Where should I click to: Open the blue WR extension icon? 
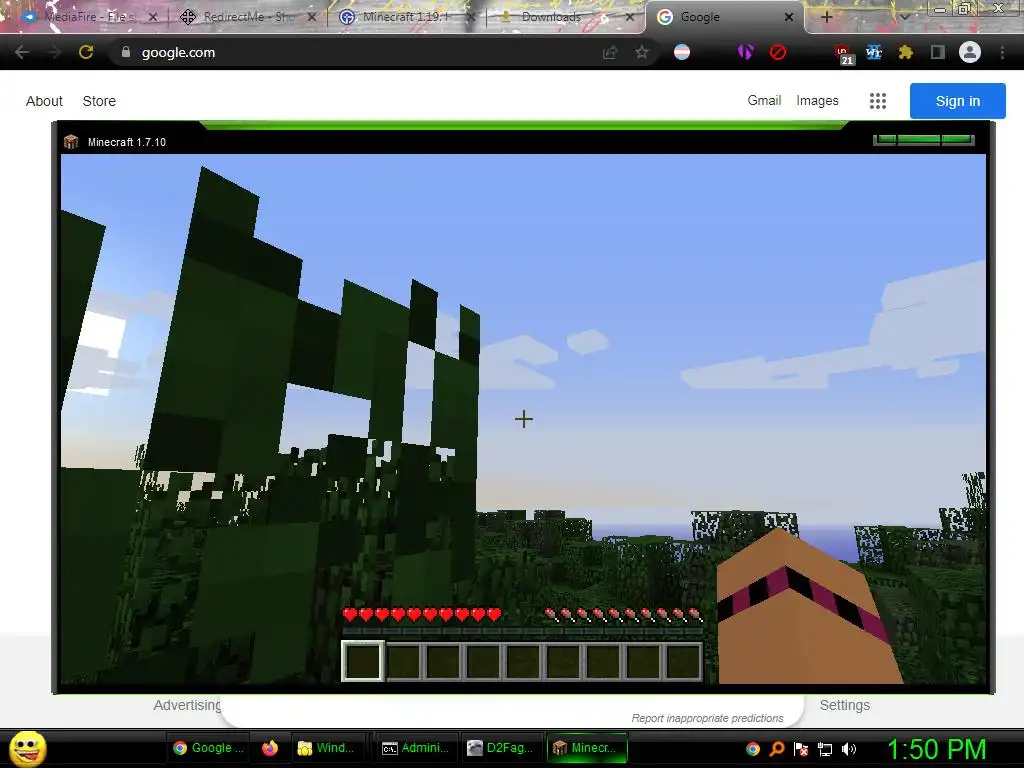pos(874,52)
